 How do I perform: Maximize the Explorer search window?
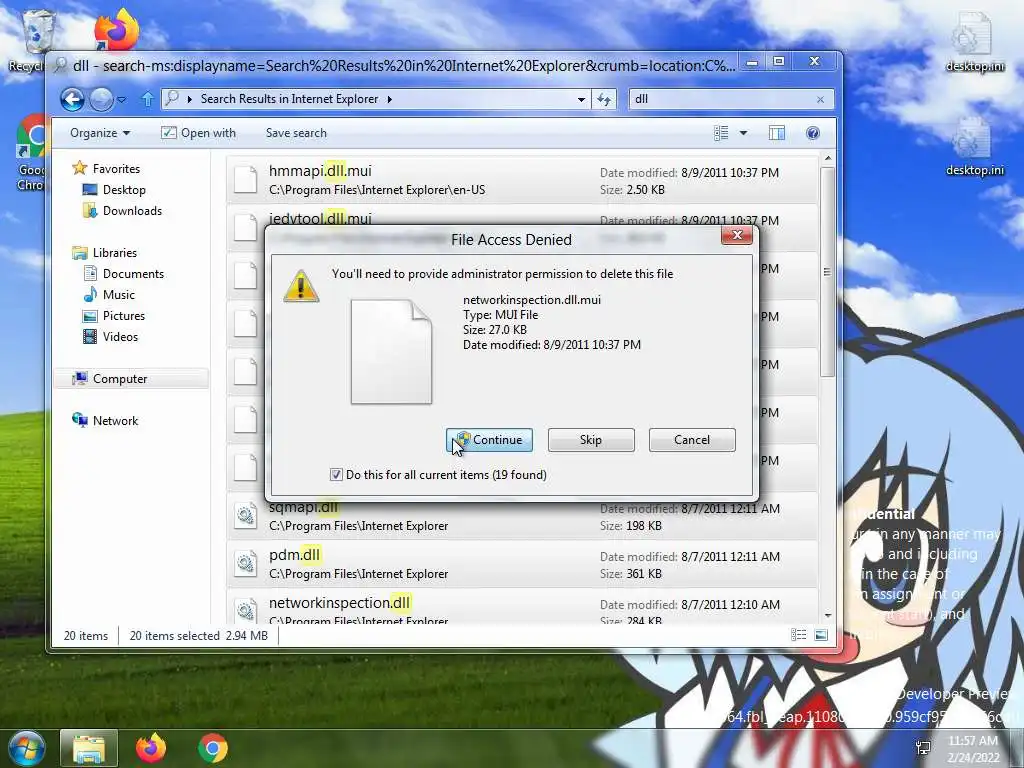point(778,61)
